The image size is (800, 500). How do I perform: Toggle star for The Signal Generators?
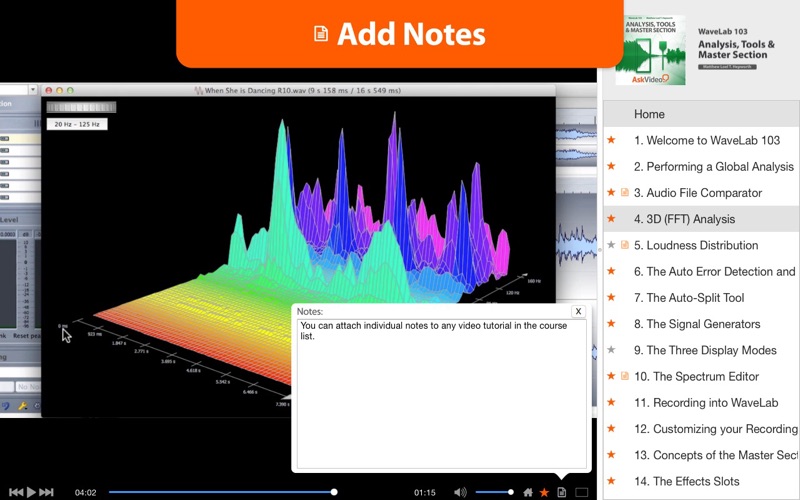pos(611,323)
